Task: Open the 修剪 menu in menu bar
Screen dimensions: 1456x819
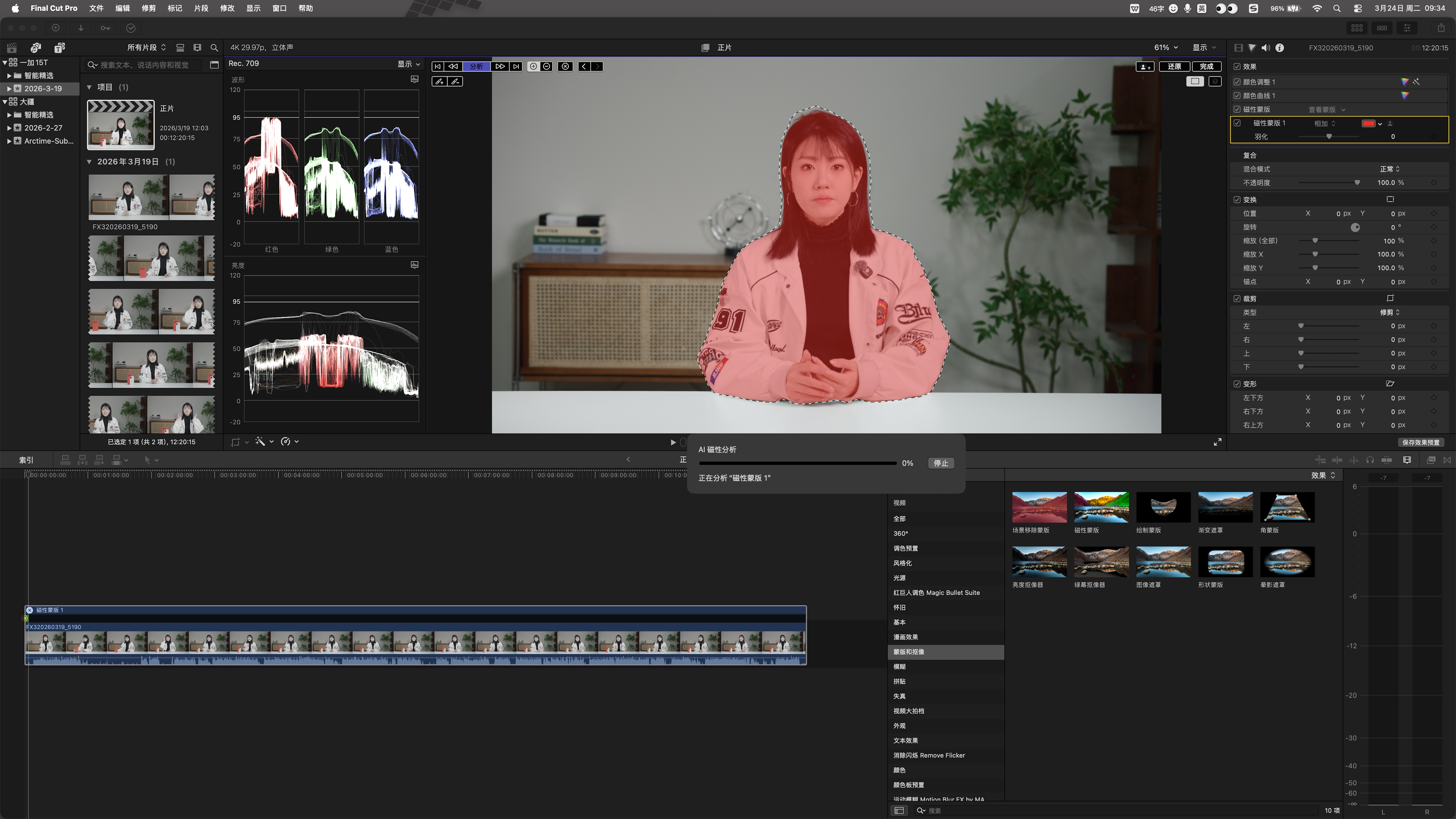Action: [x=149, y=8]
